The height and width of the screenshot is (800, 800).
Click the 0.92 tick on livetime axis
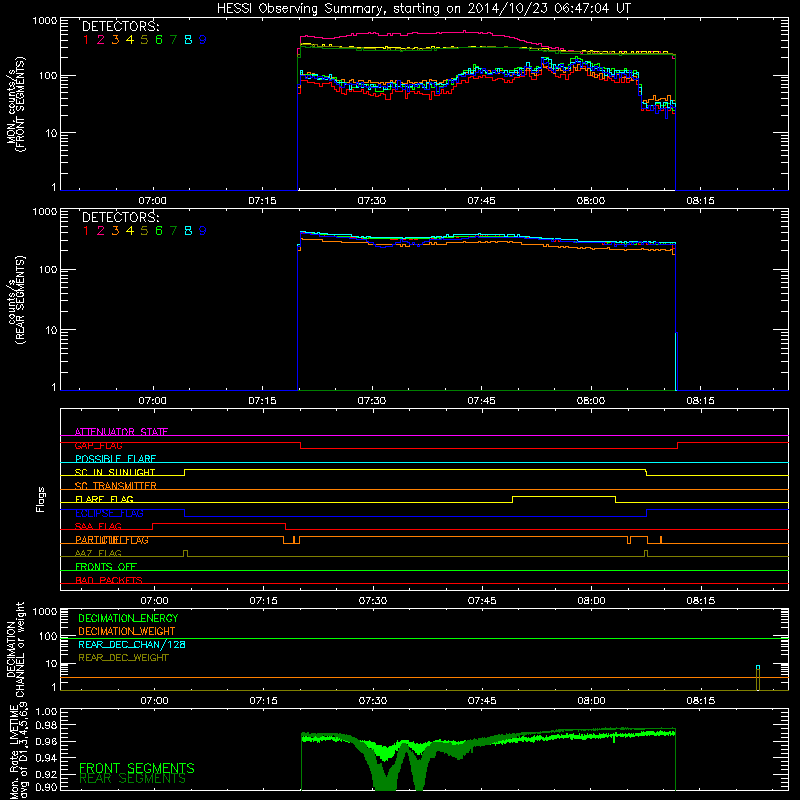46,774
